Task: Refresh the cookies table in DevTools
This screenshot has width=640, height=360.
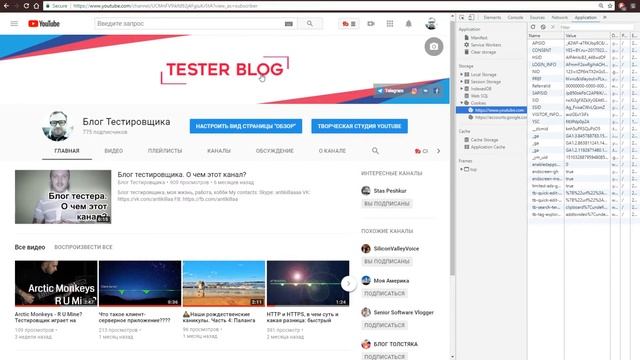Action: (x=533, y=27)
